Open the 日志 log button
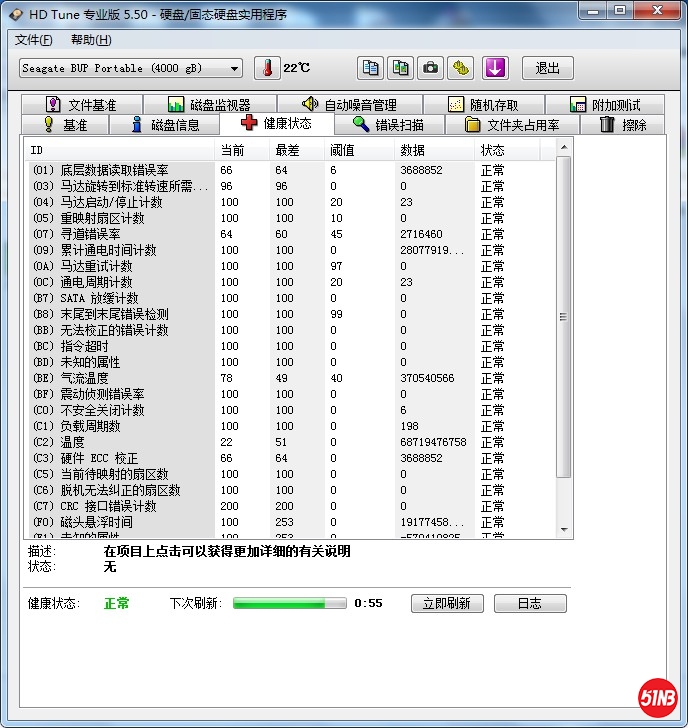 click(529, 603)
